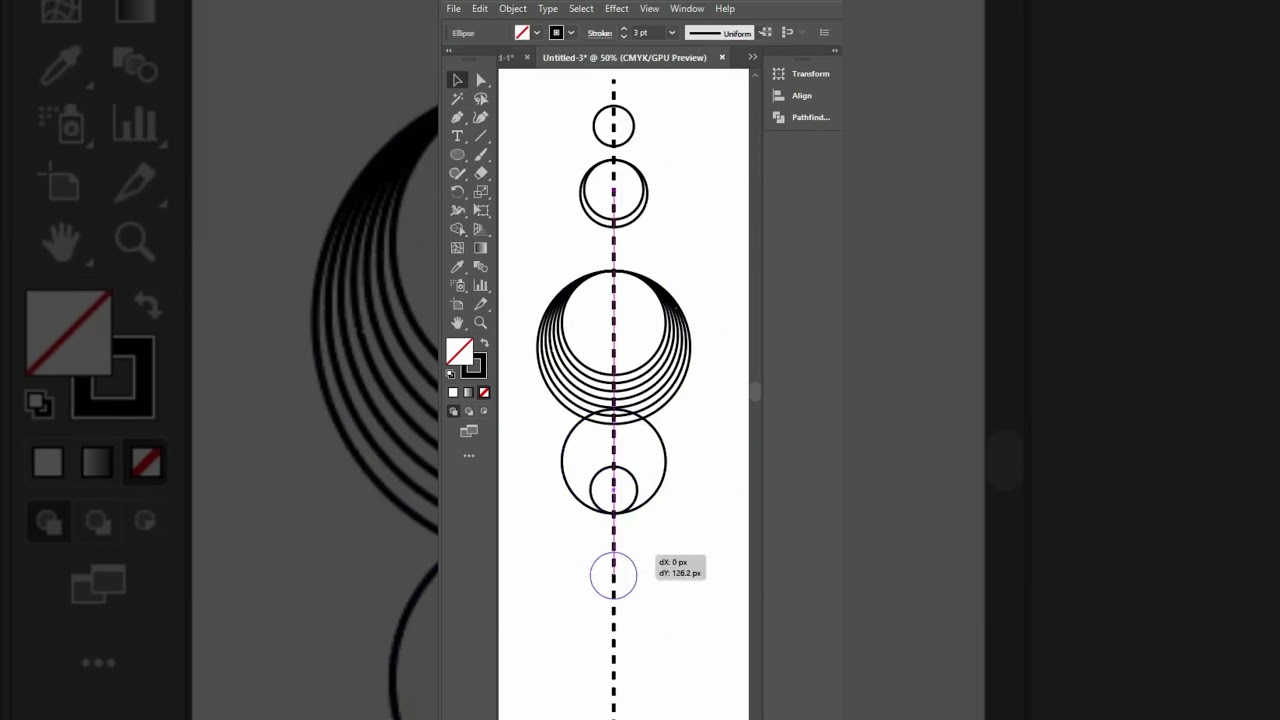Select the Paintbrush tool
1280x720 pixels.
tap(481, 155)
